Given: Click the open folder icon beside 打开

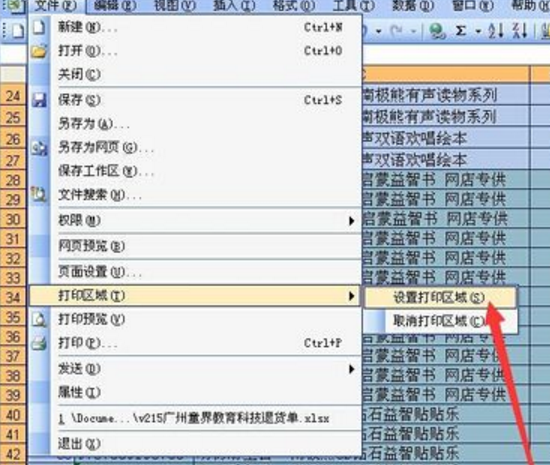Looking at the screenshot, I should coord(39,51).
